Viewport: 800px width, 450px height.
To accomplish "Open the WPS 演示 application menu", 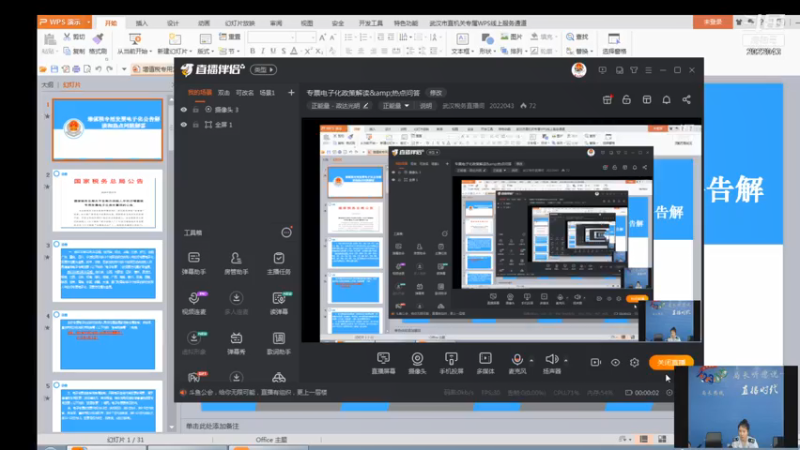I will tap(64, 22).
